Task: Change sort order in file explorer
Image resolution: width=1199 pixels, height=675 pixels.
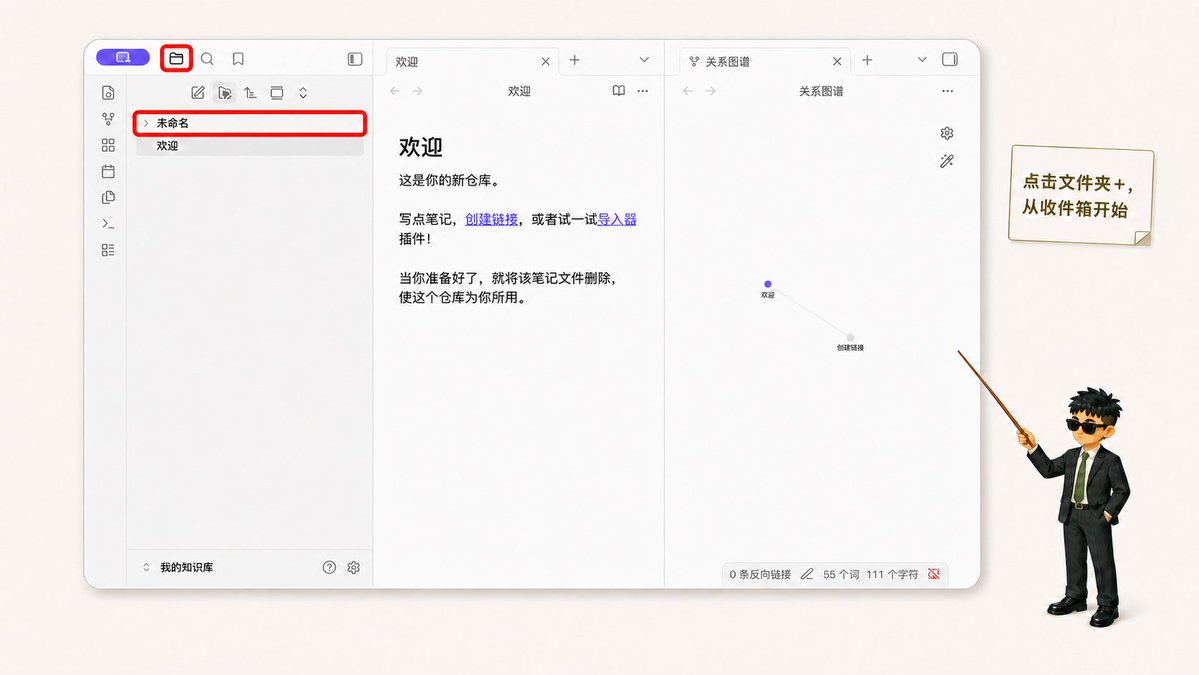Action: point(250,92)
